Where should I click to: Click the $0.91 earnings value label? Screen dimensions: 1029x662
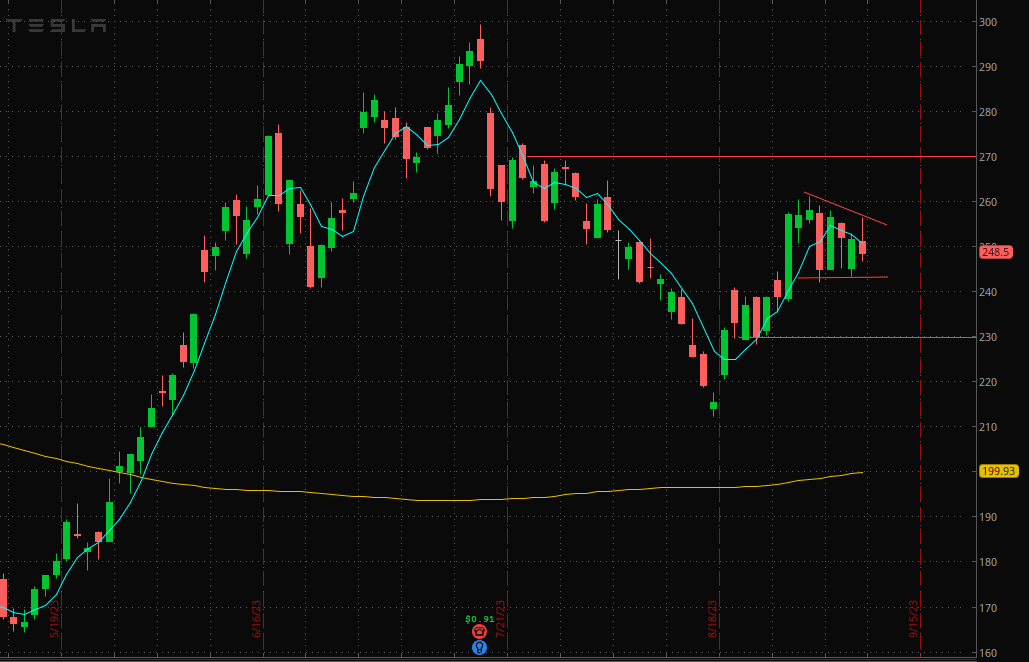pos(480,619)
